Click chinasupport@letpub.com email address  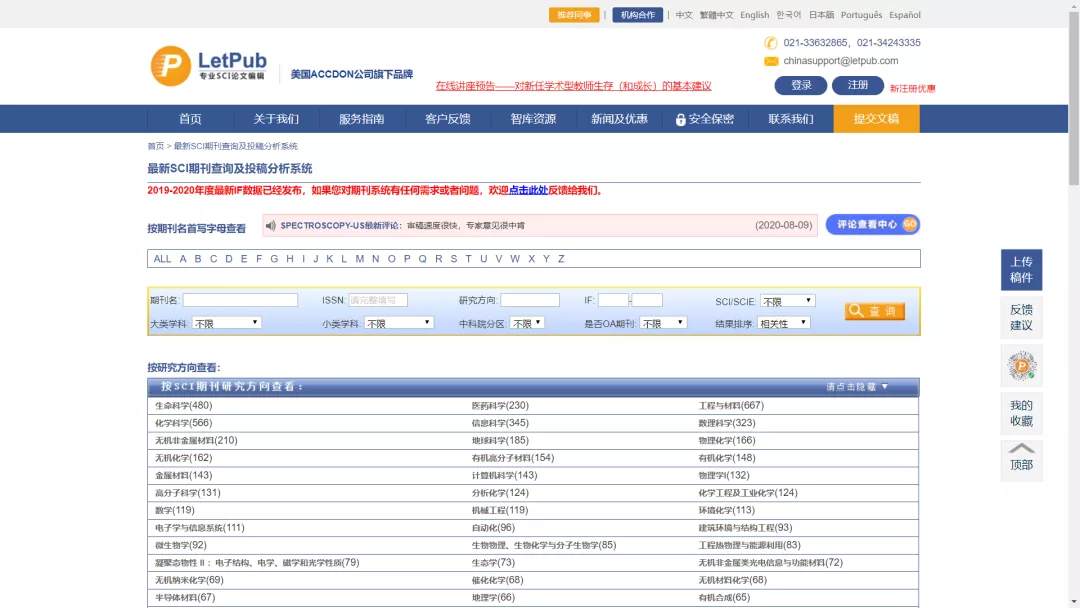pyautogui.click(x=840, y=61)
